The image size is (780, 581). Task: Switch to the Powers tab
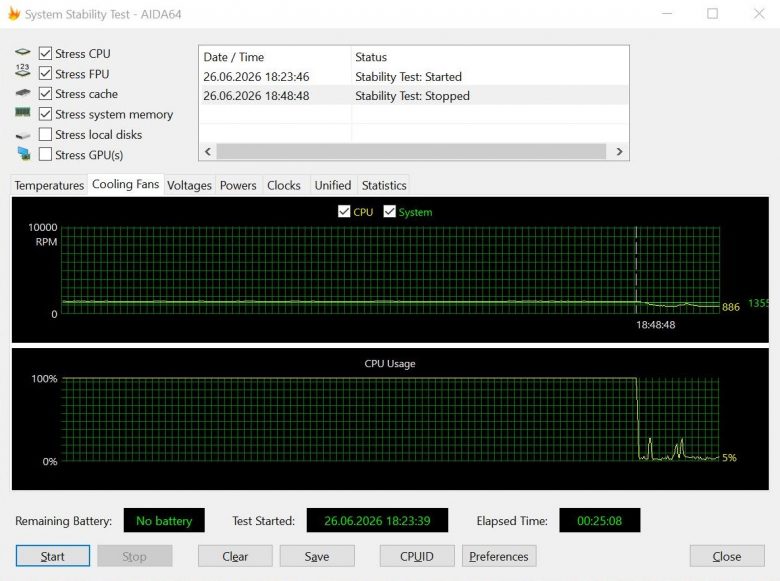coord(238,185)
